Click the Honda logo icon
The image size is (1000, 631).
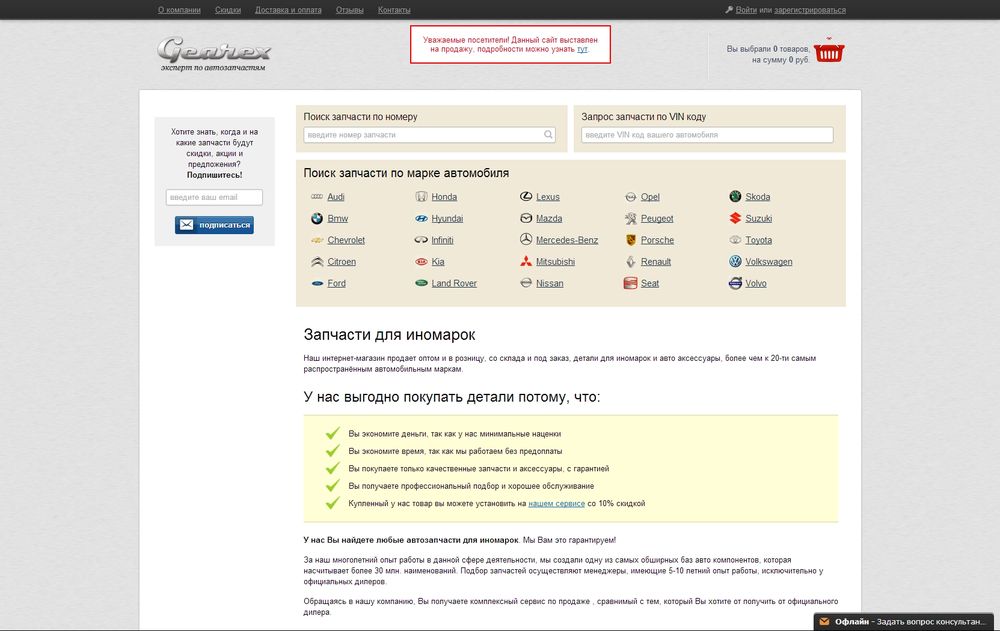point(421,197)
